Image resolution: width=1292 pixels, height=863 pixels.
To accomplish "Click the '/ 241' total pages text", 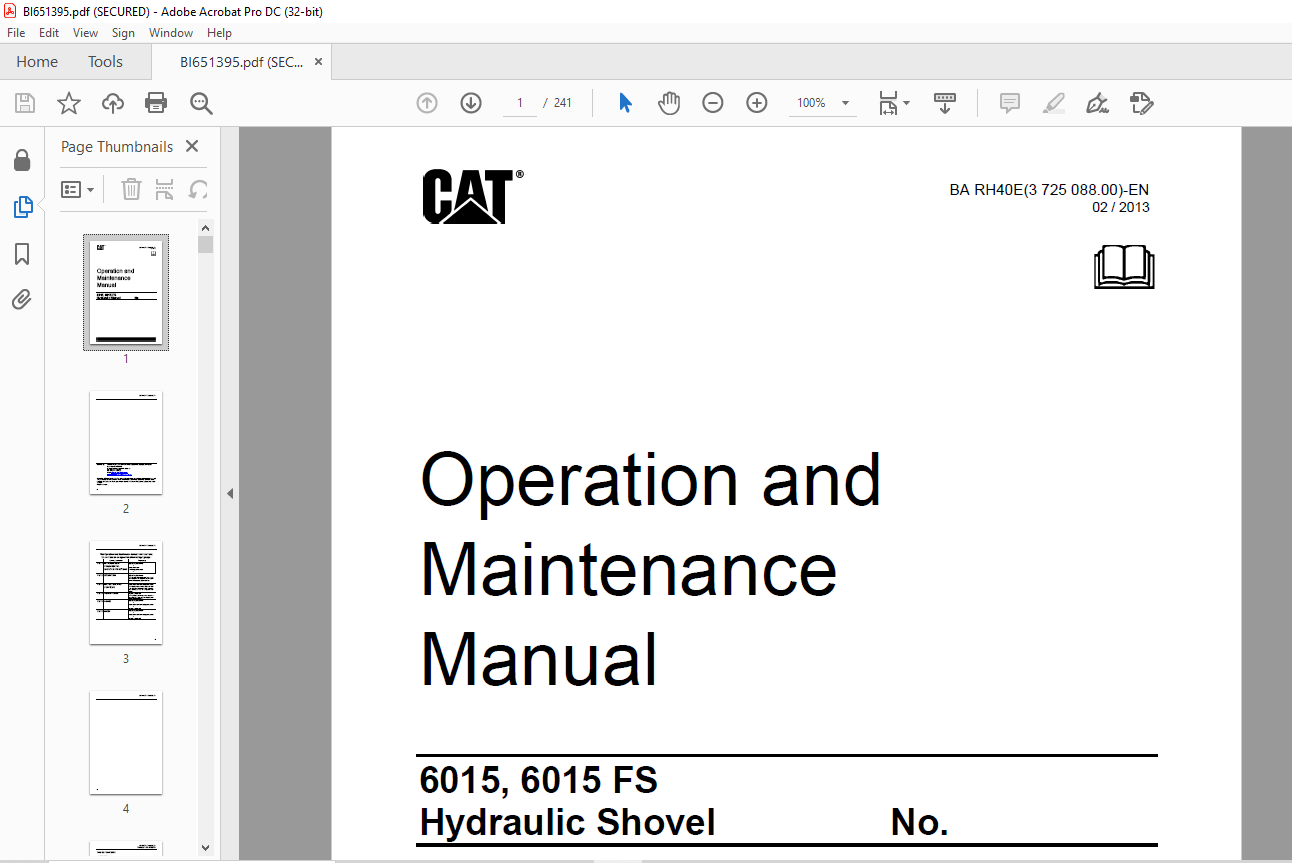I will click(x=557, y=103).
